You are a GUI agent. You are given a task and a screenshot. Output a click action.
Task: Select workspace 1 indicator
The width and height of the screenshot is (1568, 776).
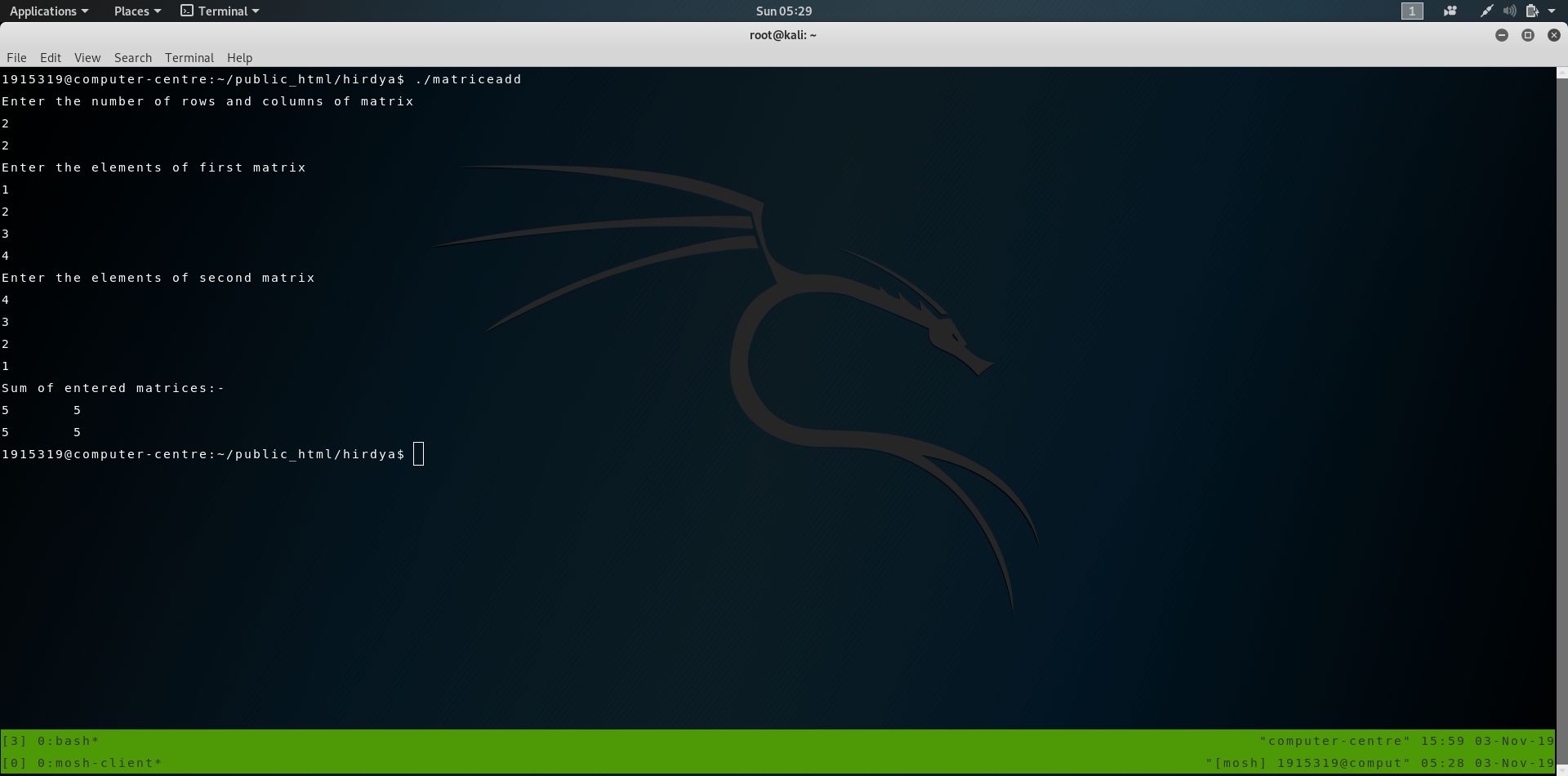click(1412, 11)
